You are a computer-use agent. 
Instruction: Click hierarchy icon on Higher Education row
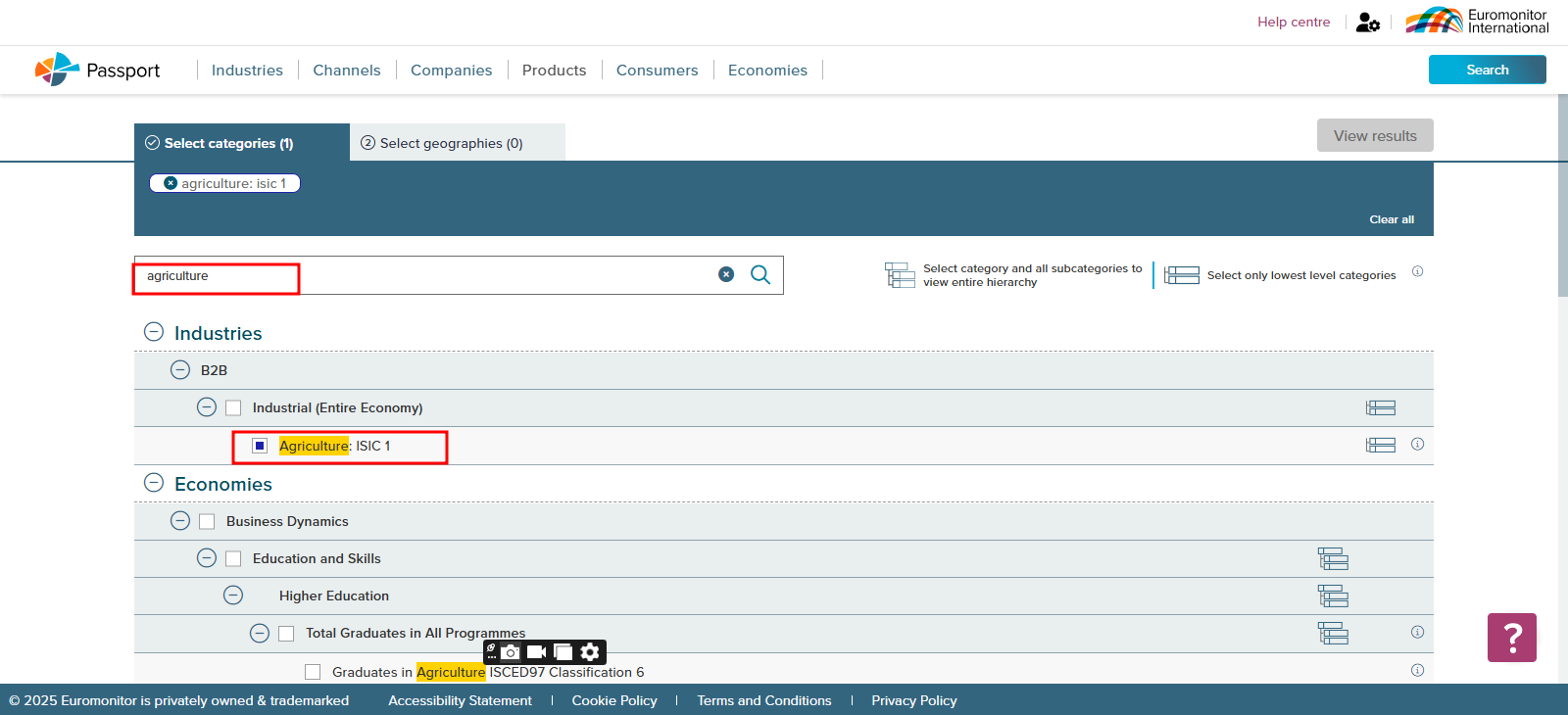[1333, 596]
